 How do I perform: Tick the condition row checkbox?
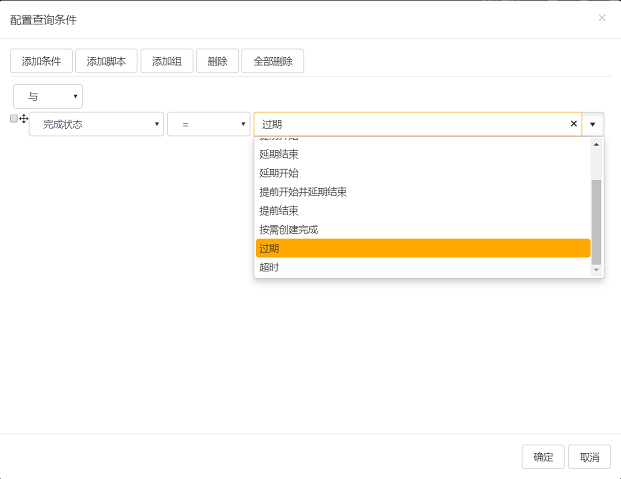(14, 119)
